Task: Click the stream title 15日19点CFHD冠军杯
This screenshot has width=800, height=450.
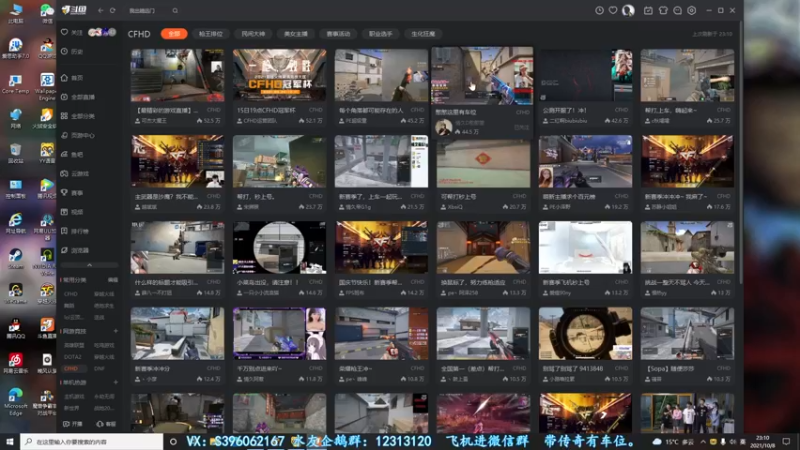Action: [266, 110]
